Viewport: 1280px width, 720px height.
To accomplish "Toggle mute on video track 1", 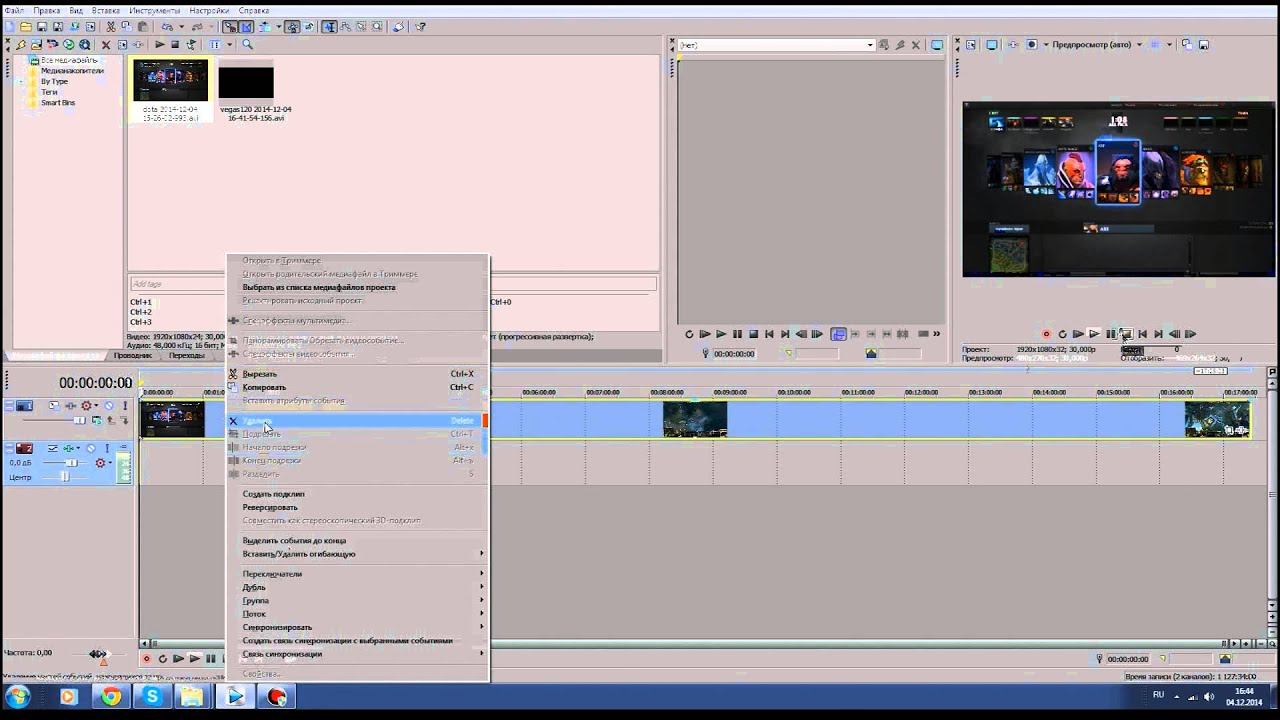I will (109, 406).
